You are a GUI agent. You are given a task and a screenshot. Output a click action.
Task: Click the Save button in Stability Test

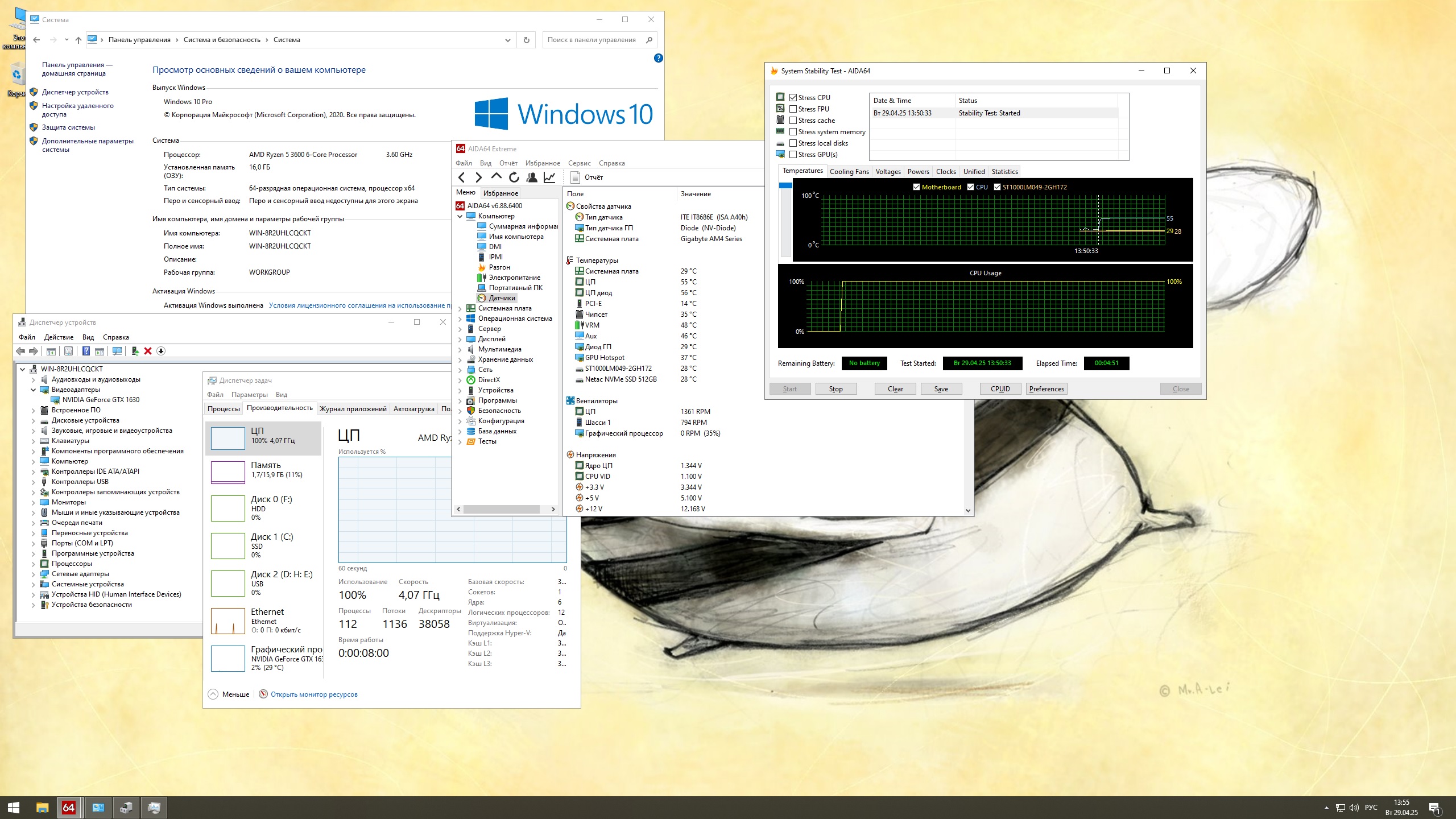[x=941, y=389]
